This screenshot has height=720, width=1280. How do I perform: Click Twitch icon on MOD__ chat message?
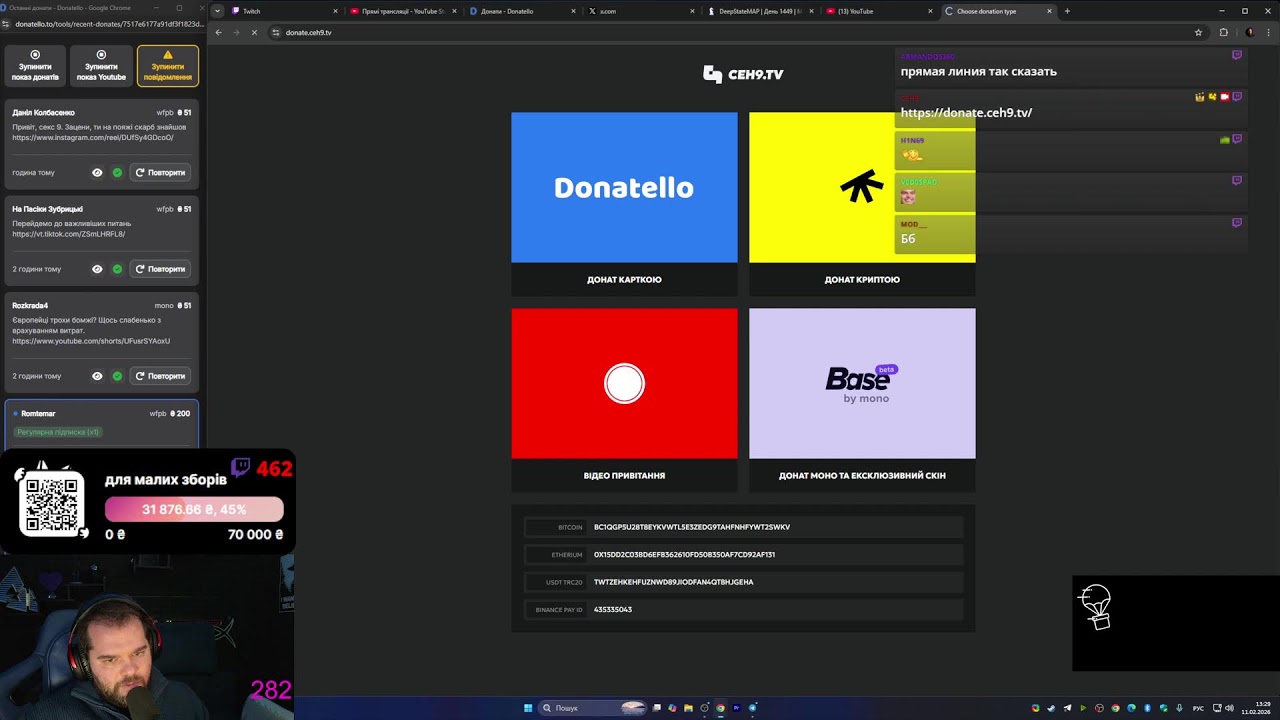click(1237, 223)
